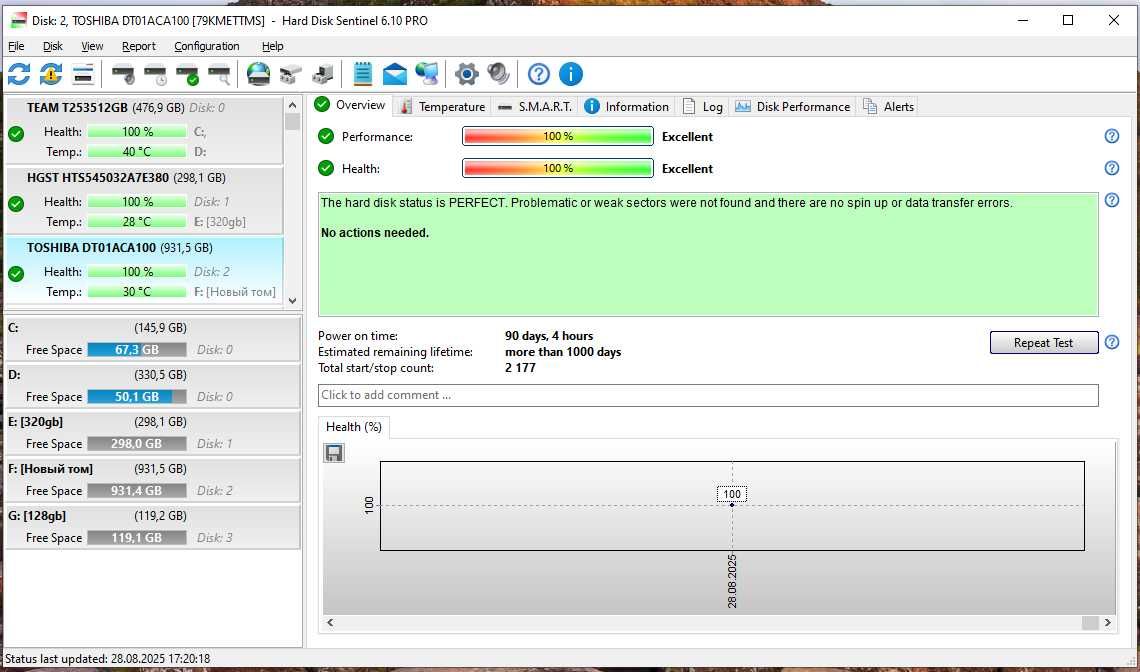Click the '90 days, 4 hours' value

[x=549, y=336]
